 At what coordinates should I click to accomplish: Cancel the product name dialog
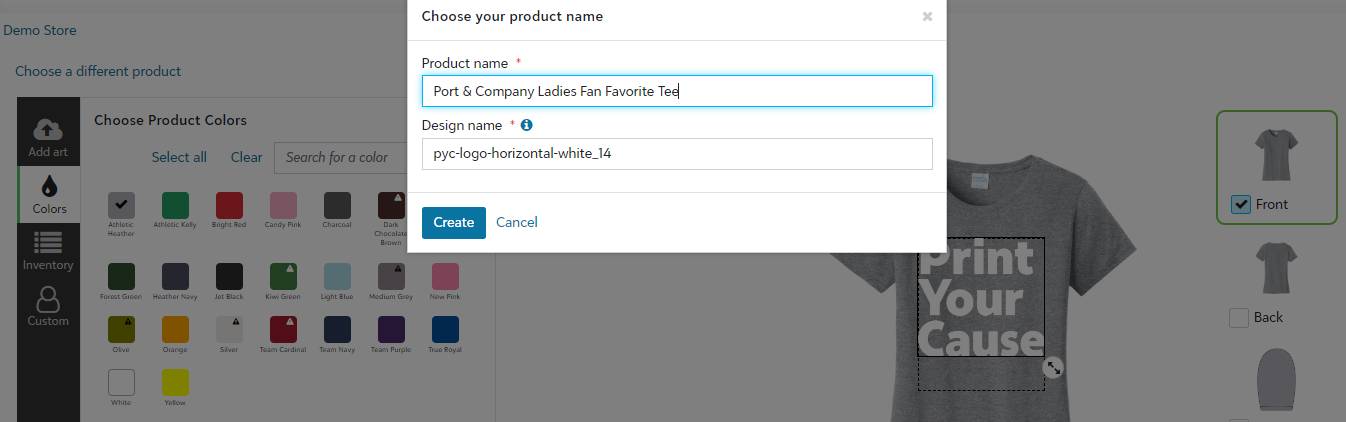pyautogui.click(x=517, y=222)
